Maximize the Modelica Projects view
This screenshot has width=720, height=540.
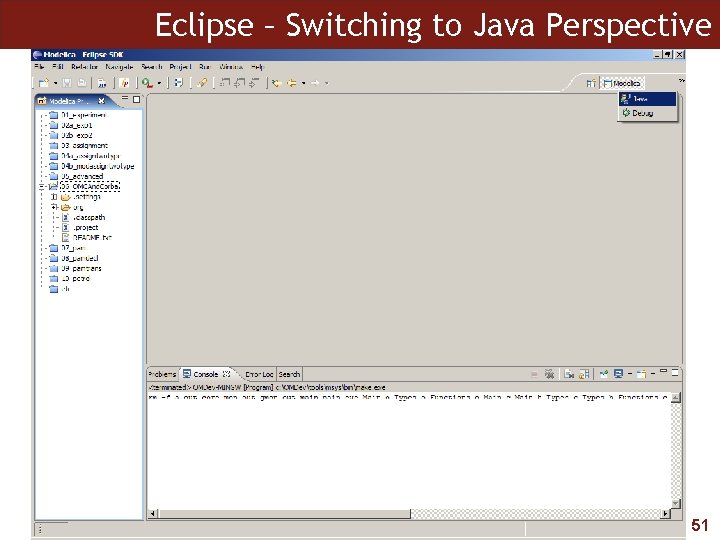coord(136,99)
